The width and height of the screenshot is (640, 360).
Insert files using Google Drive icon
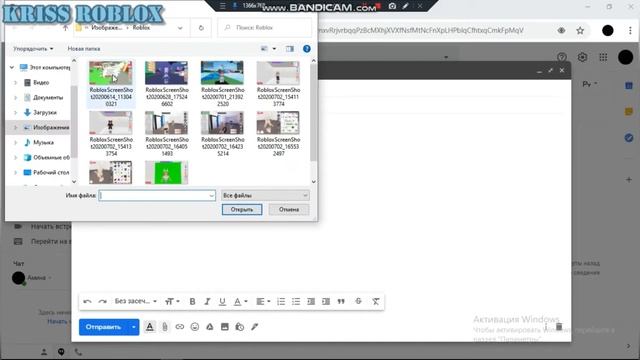[209, 327]
